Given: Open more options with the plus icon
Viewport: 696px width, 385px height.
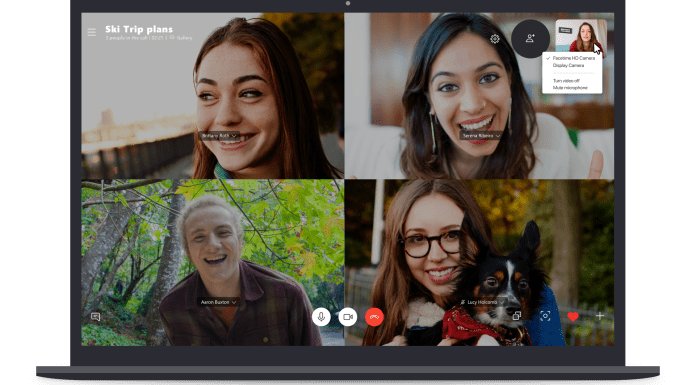Looking at the screenshot, I should [x=600, y=316].
